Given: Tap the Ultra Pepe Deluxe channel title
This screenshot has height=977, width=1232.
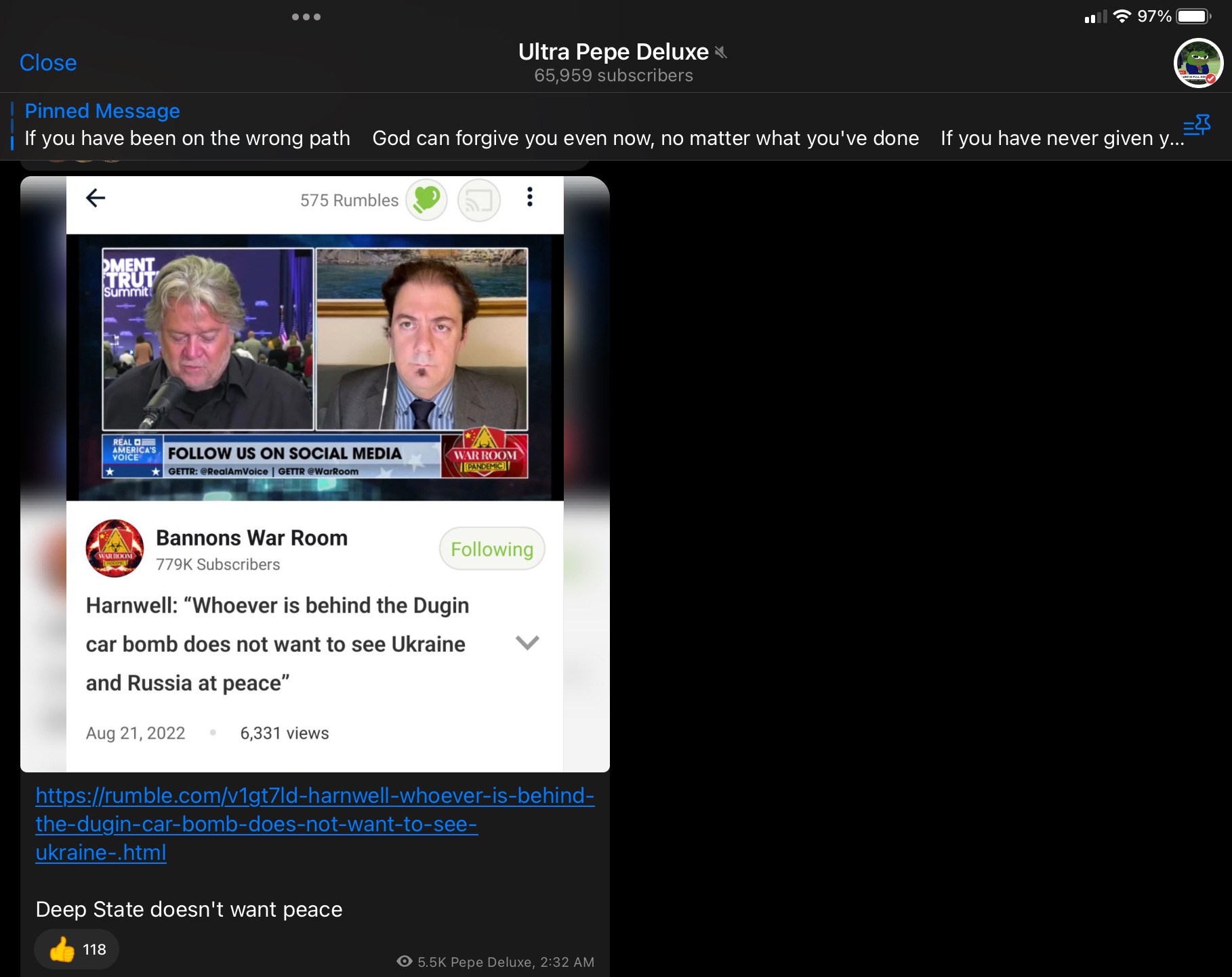Looking at the screenshot, I should point(613,52).
